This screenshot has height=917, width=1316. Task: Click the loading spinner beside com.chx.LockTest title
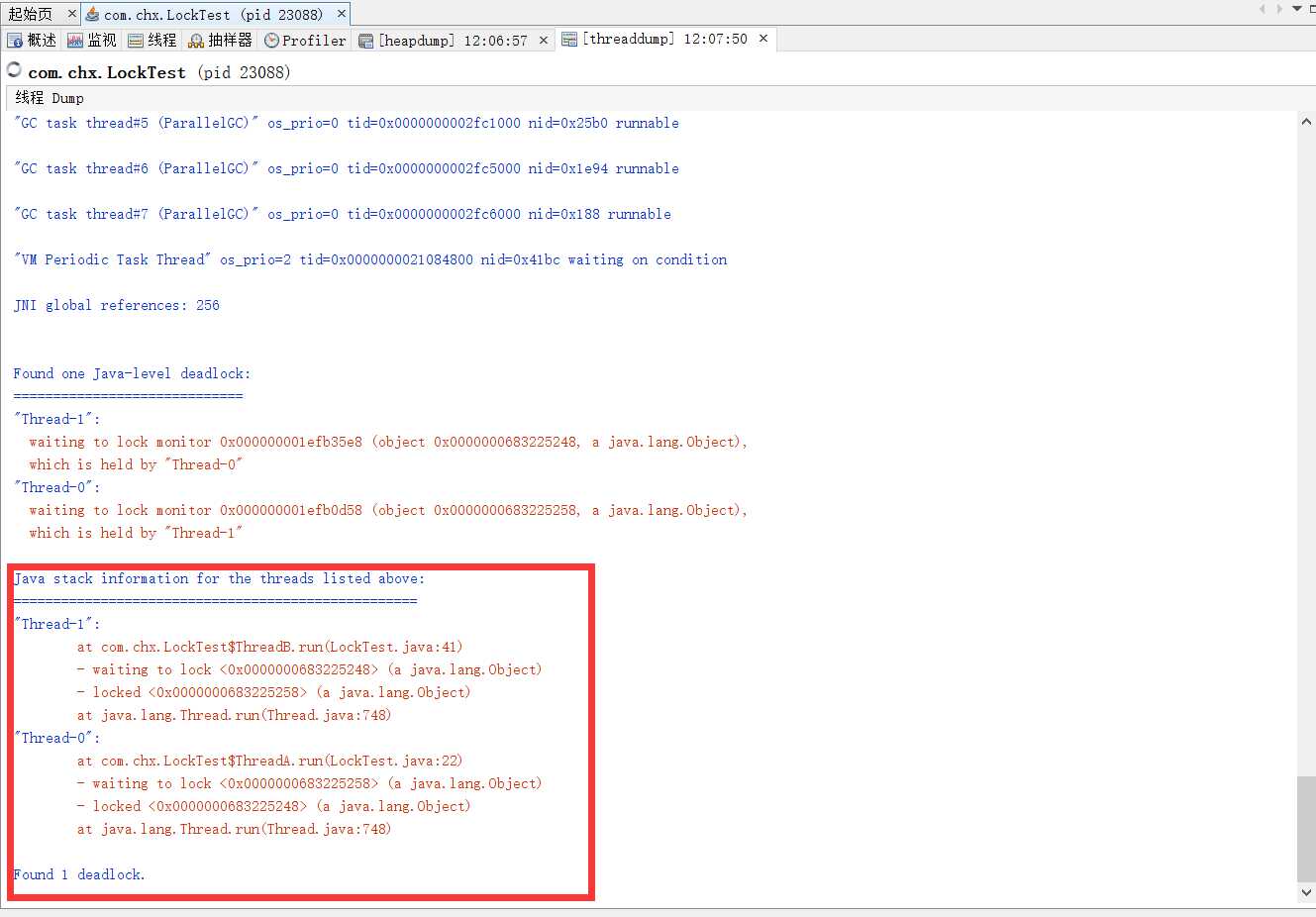coord(14,69)
